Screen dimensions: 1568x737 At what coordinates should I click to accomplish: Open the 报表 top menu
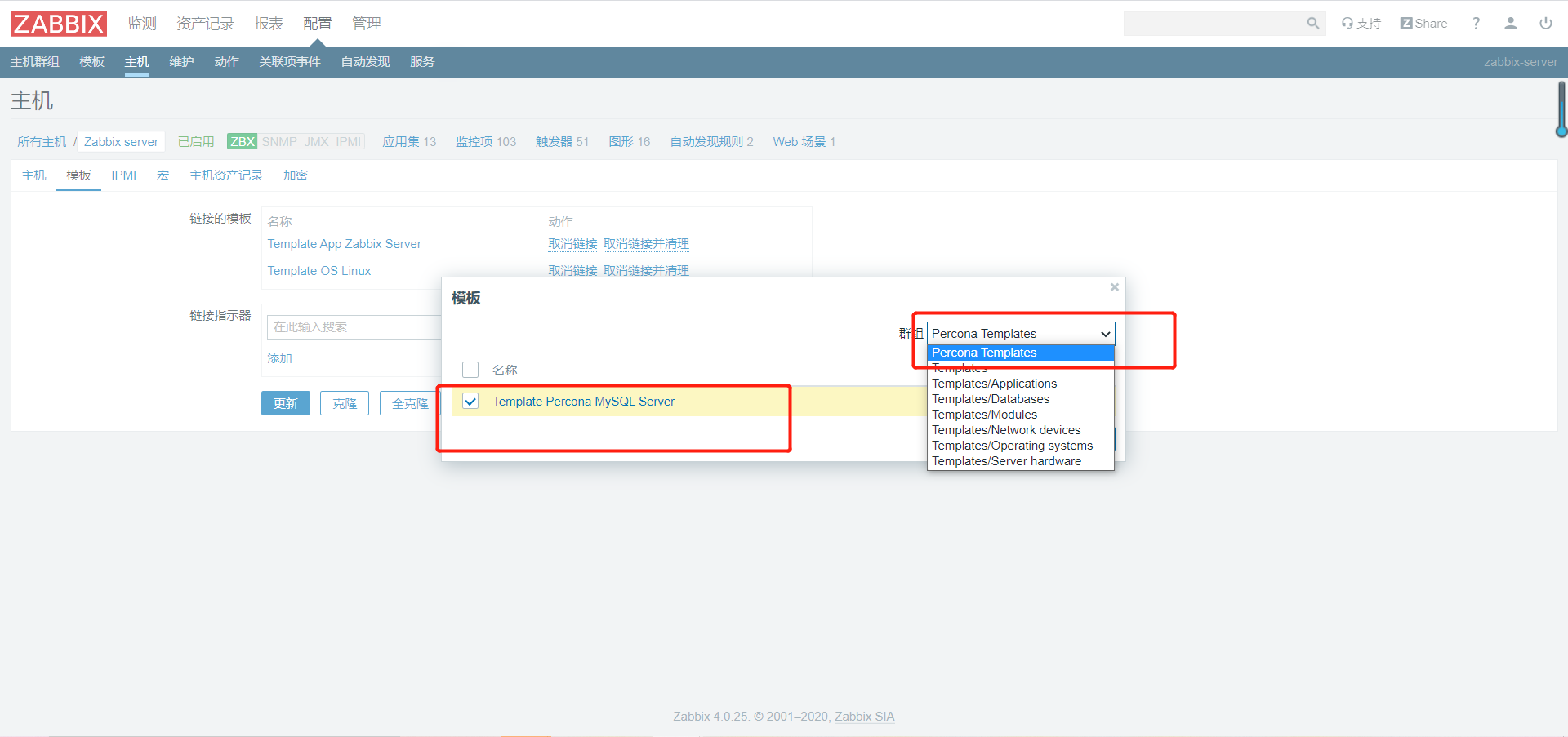(x=269, y=24)
